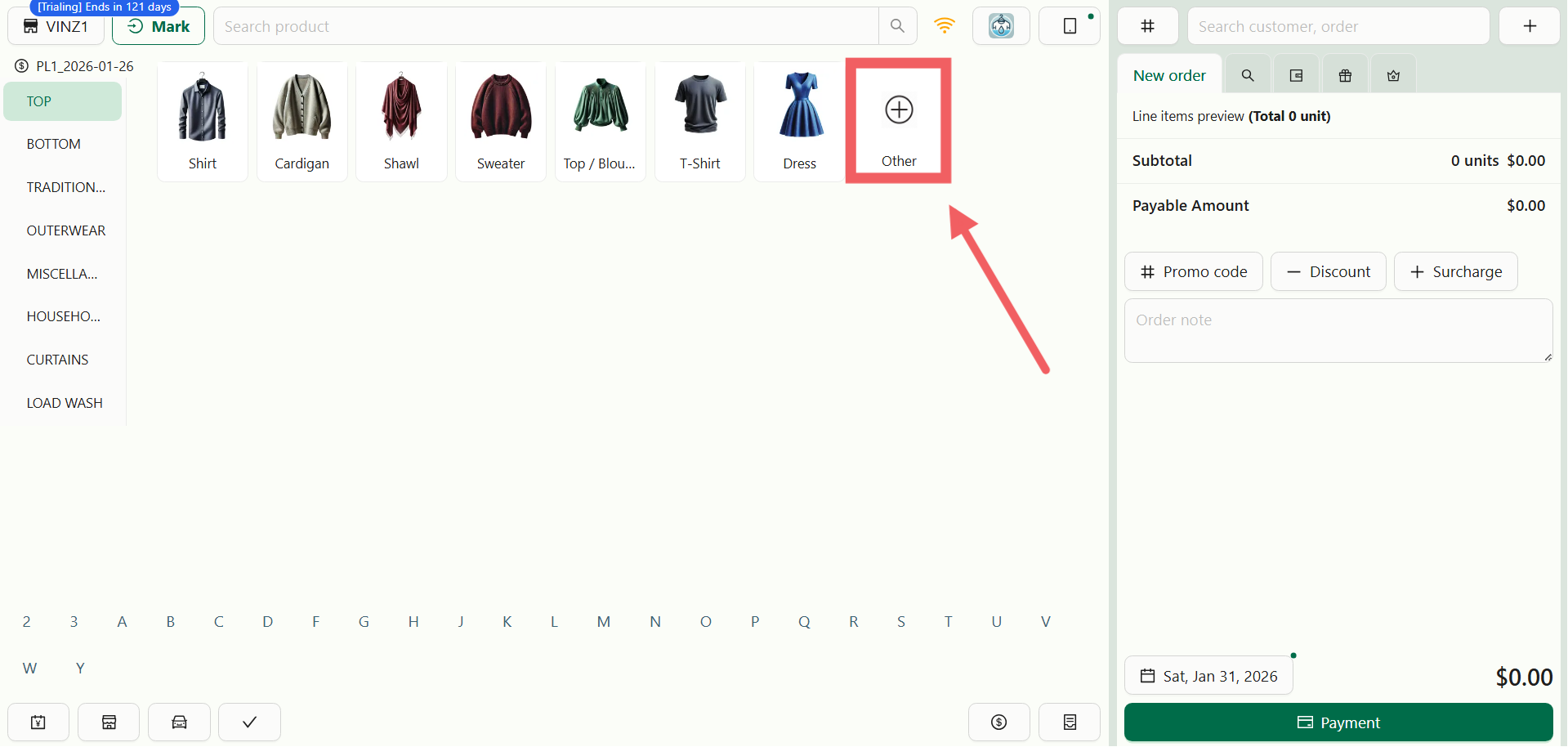1568x747 pixels.
Task: Filter products by letter W
Action: click(29, 669)
